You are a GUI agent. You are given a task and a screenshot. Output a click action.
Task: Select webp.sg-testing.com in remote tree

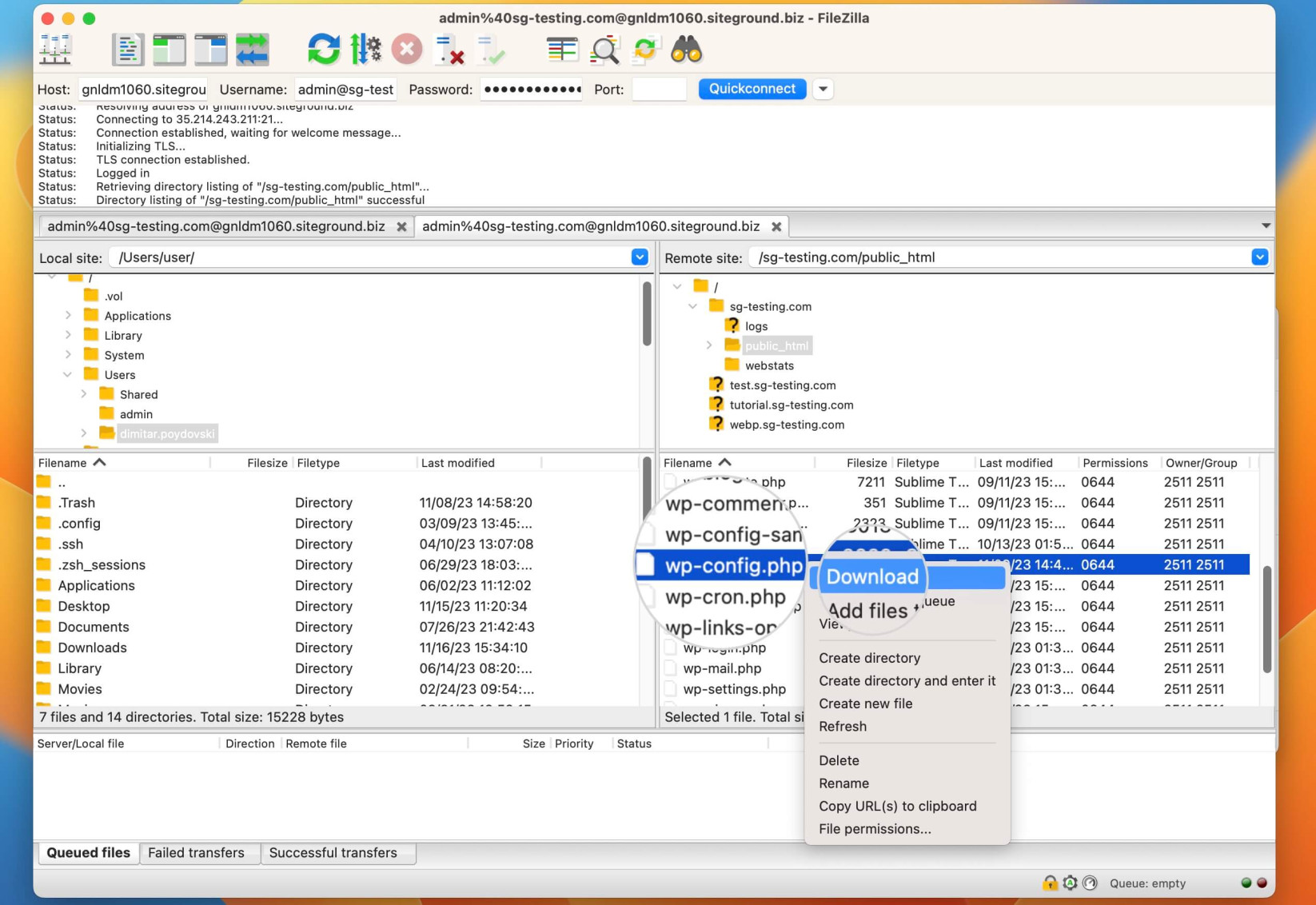coord(786,425)
